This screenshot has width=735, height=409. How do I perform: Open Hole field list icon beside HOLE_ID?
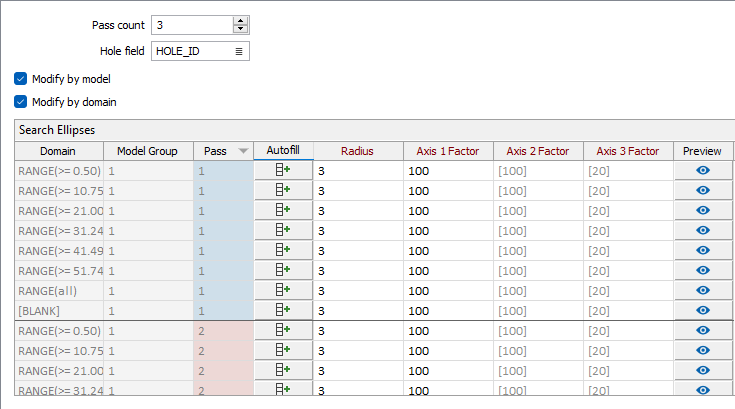coord(239,52)
